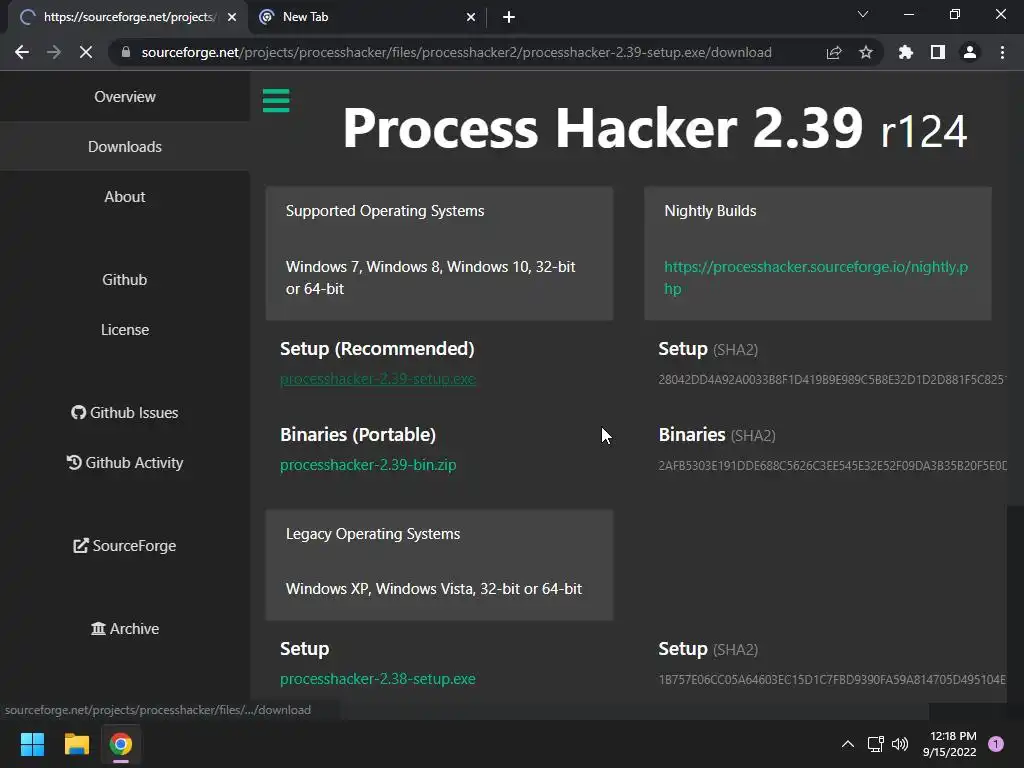Open Chrome extensions puzzle icon

pyautogui.click(x=906, y=52)
